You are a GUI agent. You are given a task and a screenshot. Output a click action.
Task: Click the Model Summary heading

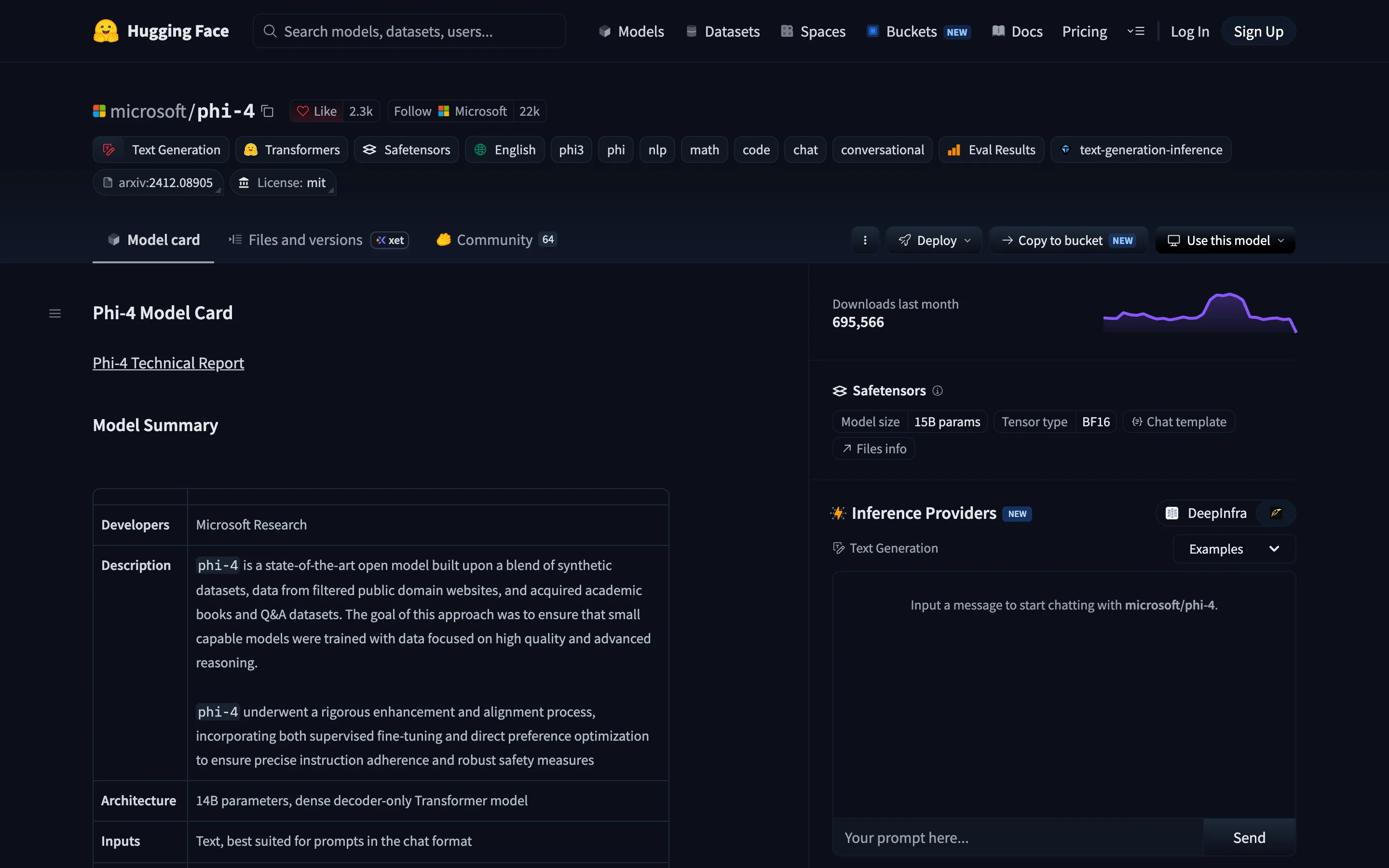point(156,425)
